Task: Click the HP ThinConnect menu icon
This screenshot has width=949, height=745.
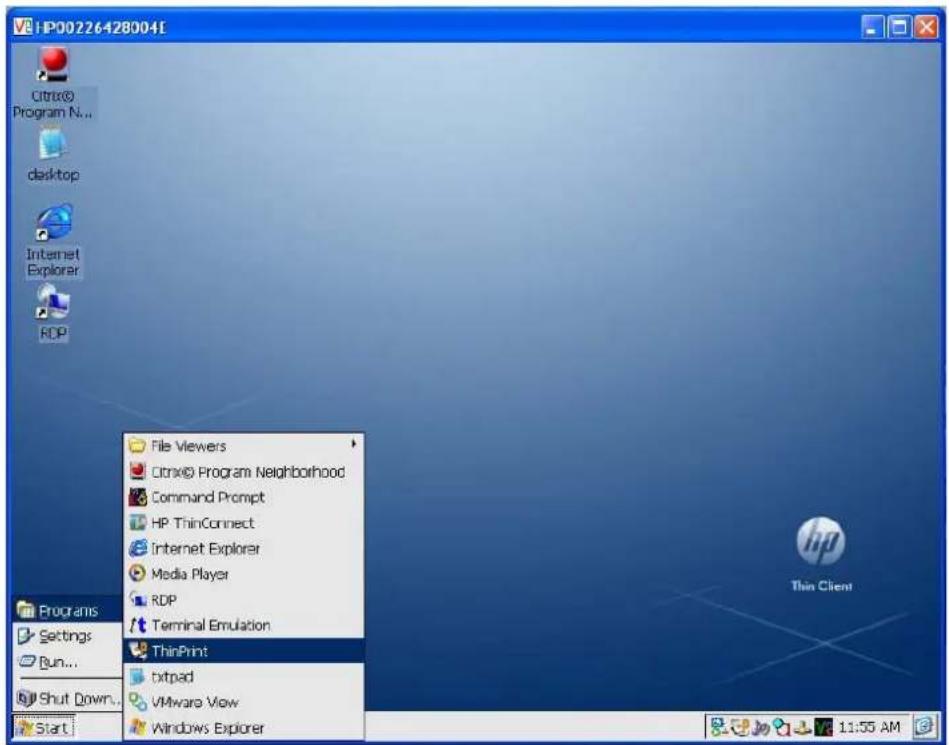Action: 138,523
